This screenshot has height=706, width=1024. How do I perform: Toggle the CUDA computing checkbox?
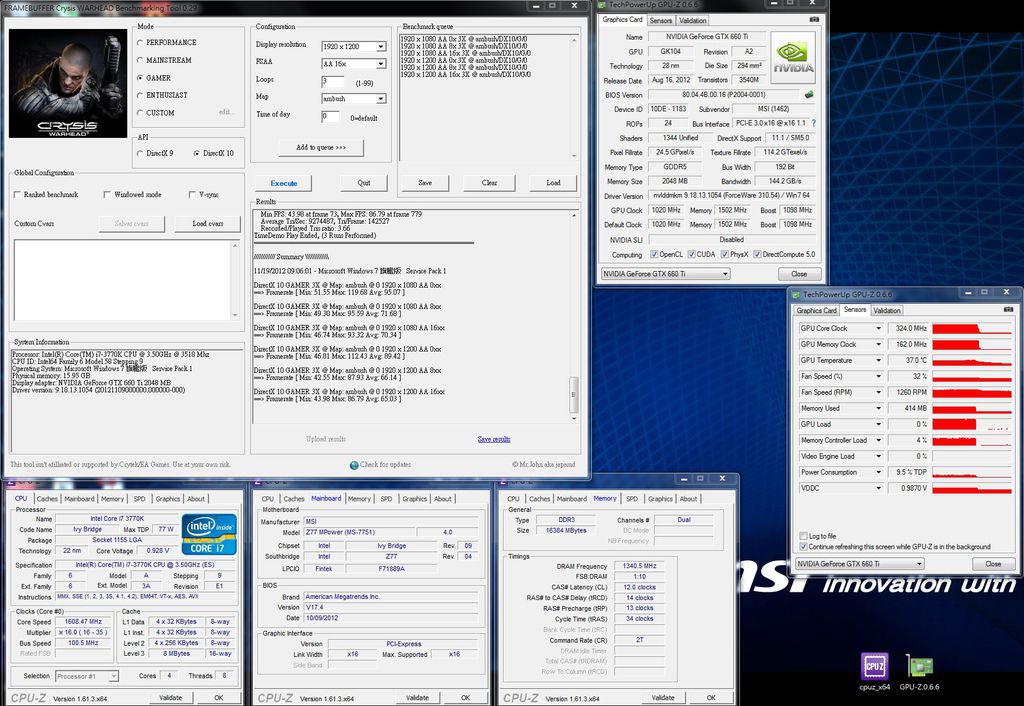click(x=692, y=255)
